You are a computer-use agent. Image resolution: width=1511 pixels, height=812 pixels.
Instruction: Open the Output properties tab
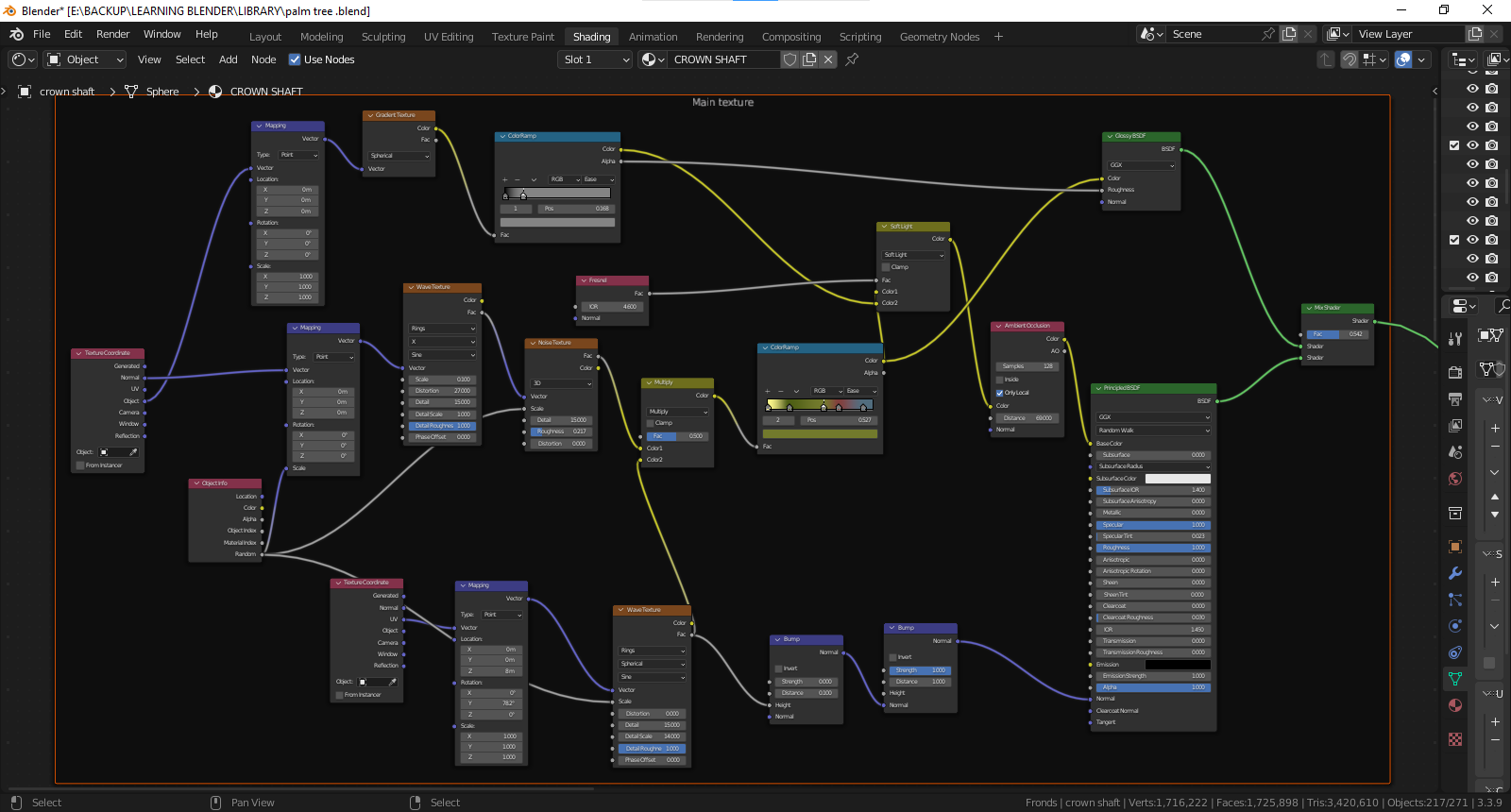pyautogui.click(x=1455, y=398)
